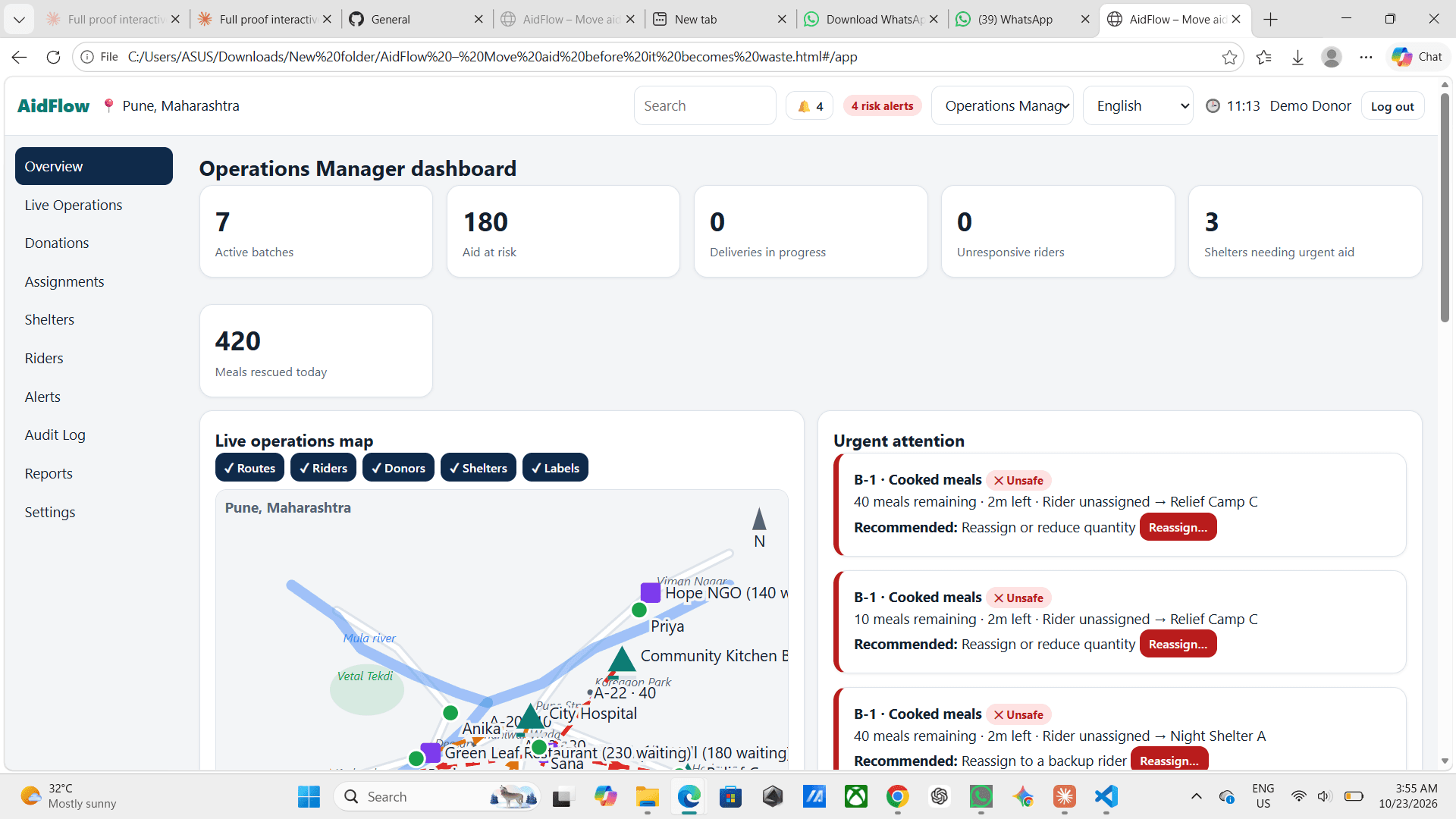Open the Copilot Chat button
Viewport: 1456px width, 819px height.
point(1417,57)
